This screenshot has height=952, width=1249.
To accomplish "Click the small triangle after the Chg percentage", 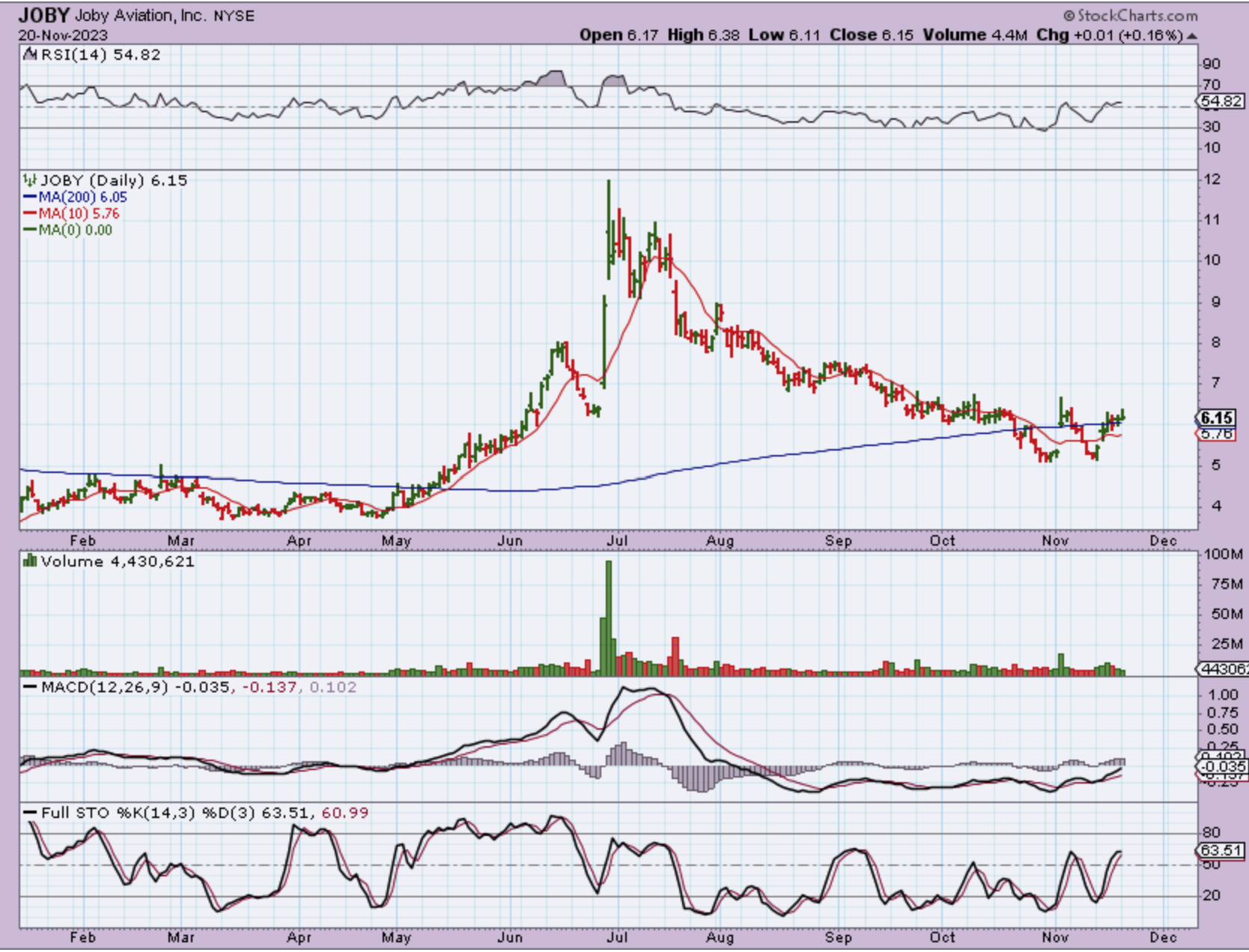I will coord(1191,36).
